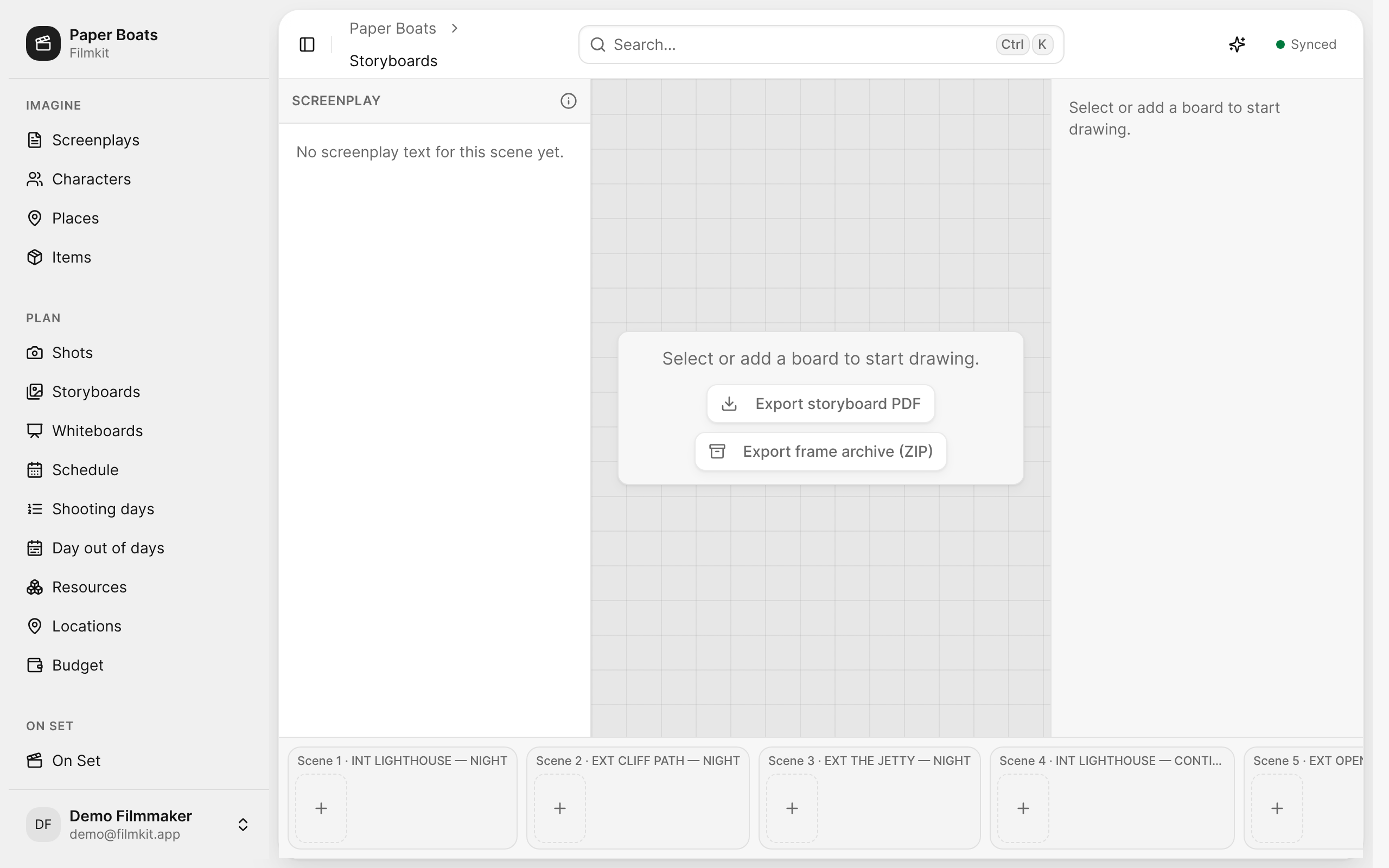Open Characters in the sidebar
The width and height of the screenshot is (1389, 868).
(x=139, y=179)
